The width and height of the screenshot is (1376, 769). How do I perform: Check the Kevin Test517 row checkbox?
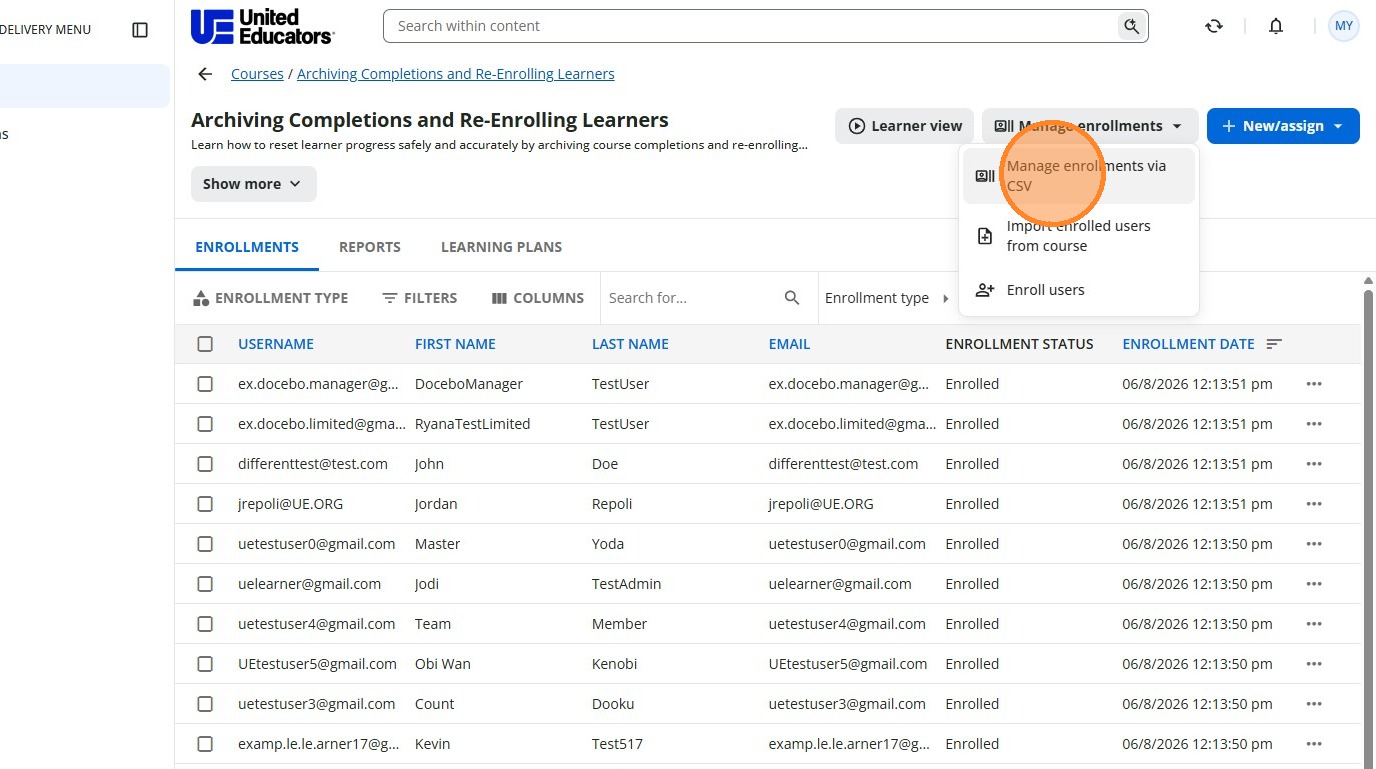click(x=205, y=744)
